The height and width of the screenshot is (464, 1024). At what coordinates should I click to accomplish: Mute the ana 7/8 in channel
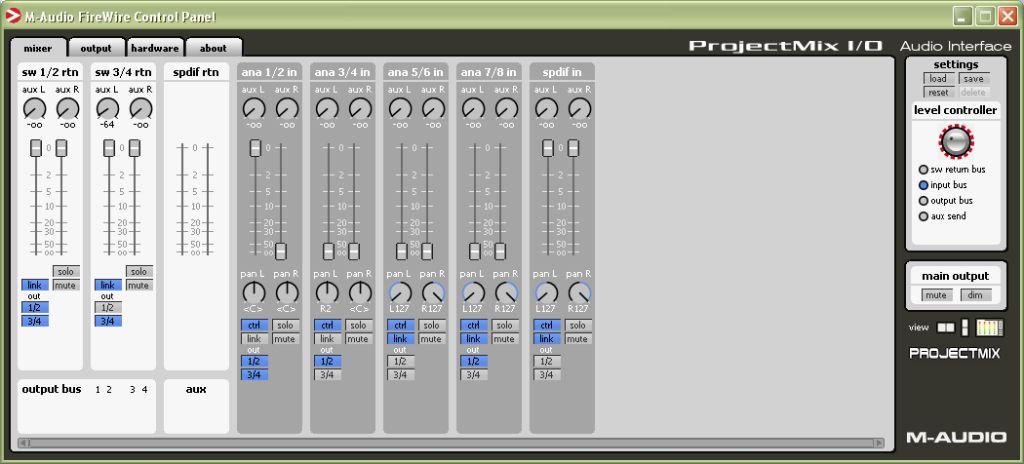[505, 339]
